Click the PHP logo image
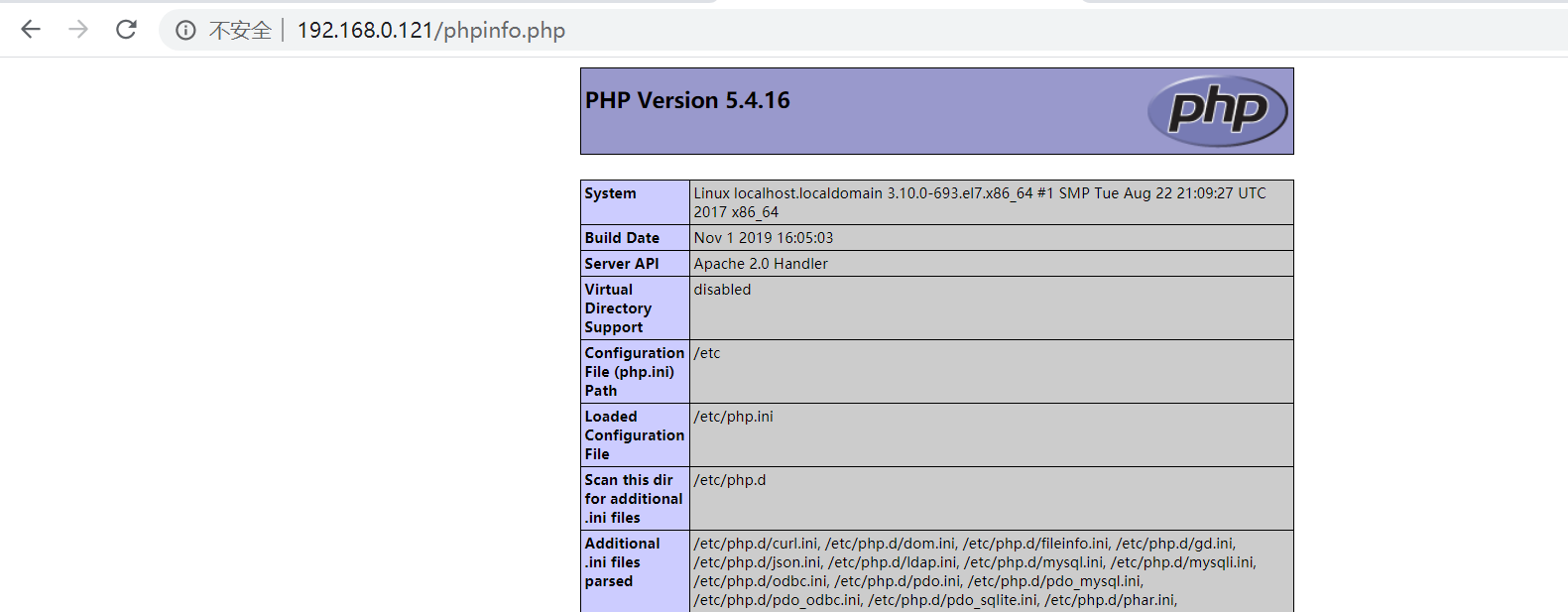The height and width of the screenshot is (612, 1568). point(1217,111)
